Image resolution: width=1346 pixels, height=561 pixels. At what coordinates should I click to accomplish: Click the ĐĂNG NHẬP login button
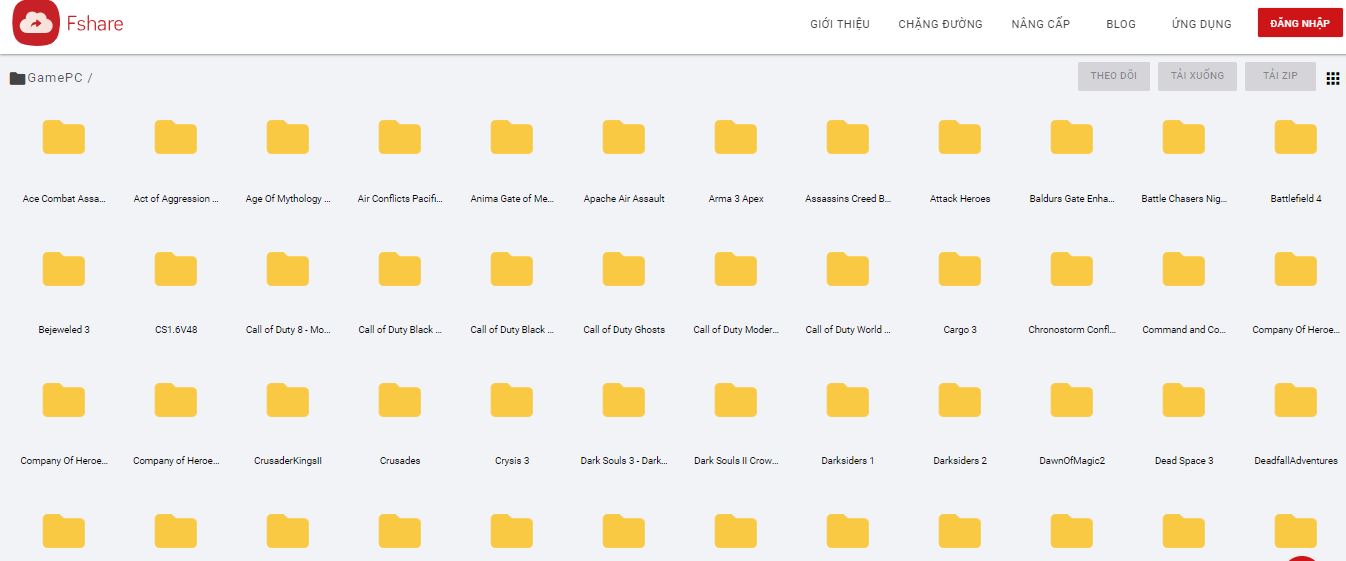pyautogui.click(x=1300, y=23)
